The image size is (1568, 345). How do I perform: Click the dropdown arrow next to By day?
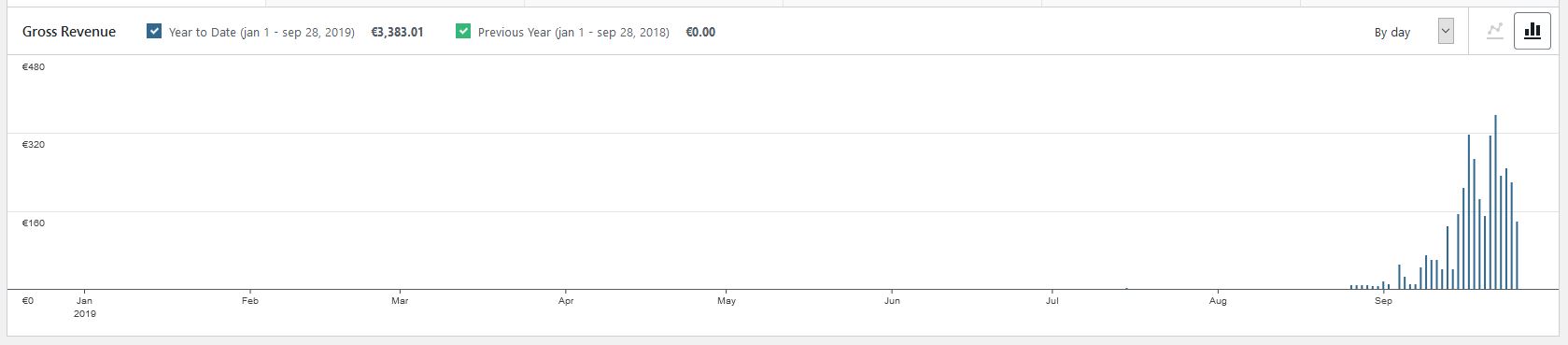click(1446, 32)
